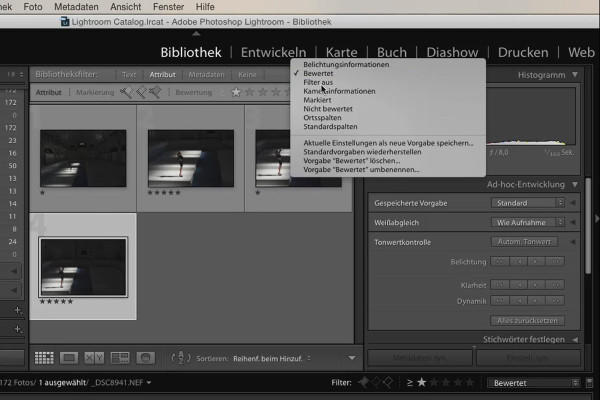Collapse the Histogramm panel
The height and width of the screenshot is (400, 600).
point(575,75)
